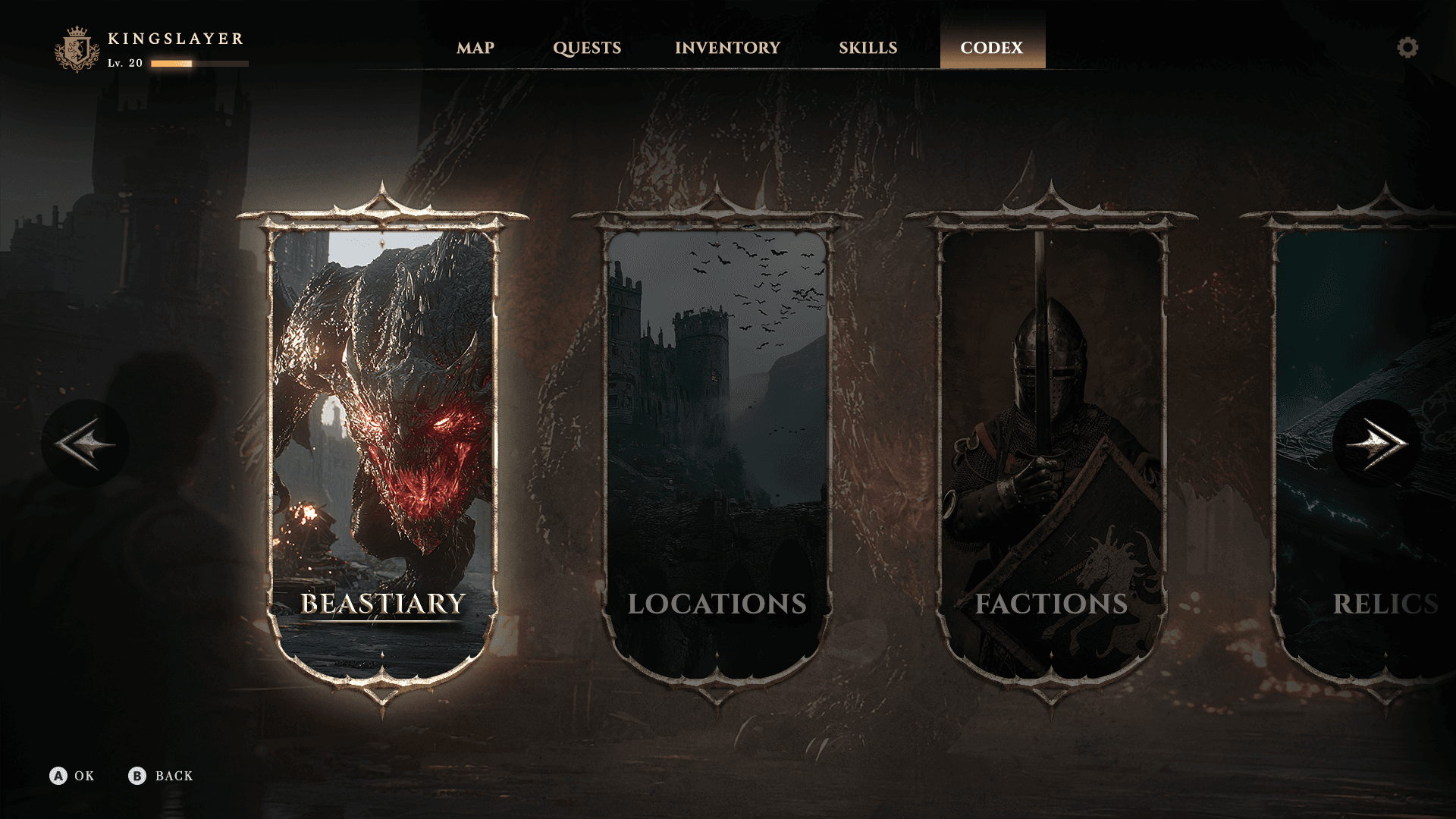Click the Kingslayer player name
This screenshot has width=1456, height=819.
point(176,39)
